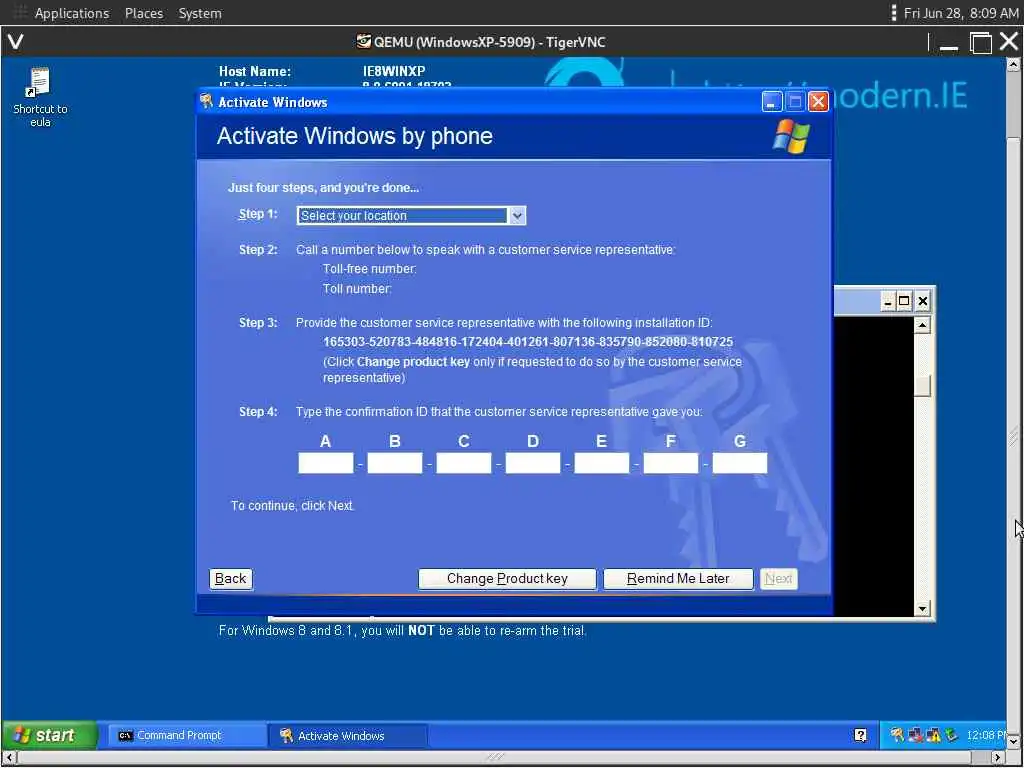
Task: Minimize the TigerVNC window
Action: pyautogui.click(x=949, y=43)
